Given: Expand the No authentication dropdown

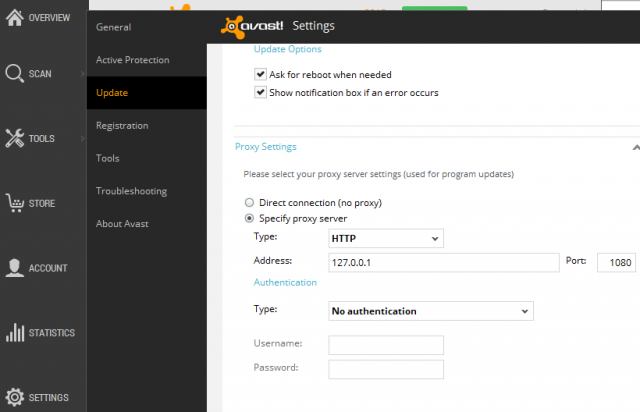Looking at the screenshot, I should (431, 311).
